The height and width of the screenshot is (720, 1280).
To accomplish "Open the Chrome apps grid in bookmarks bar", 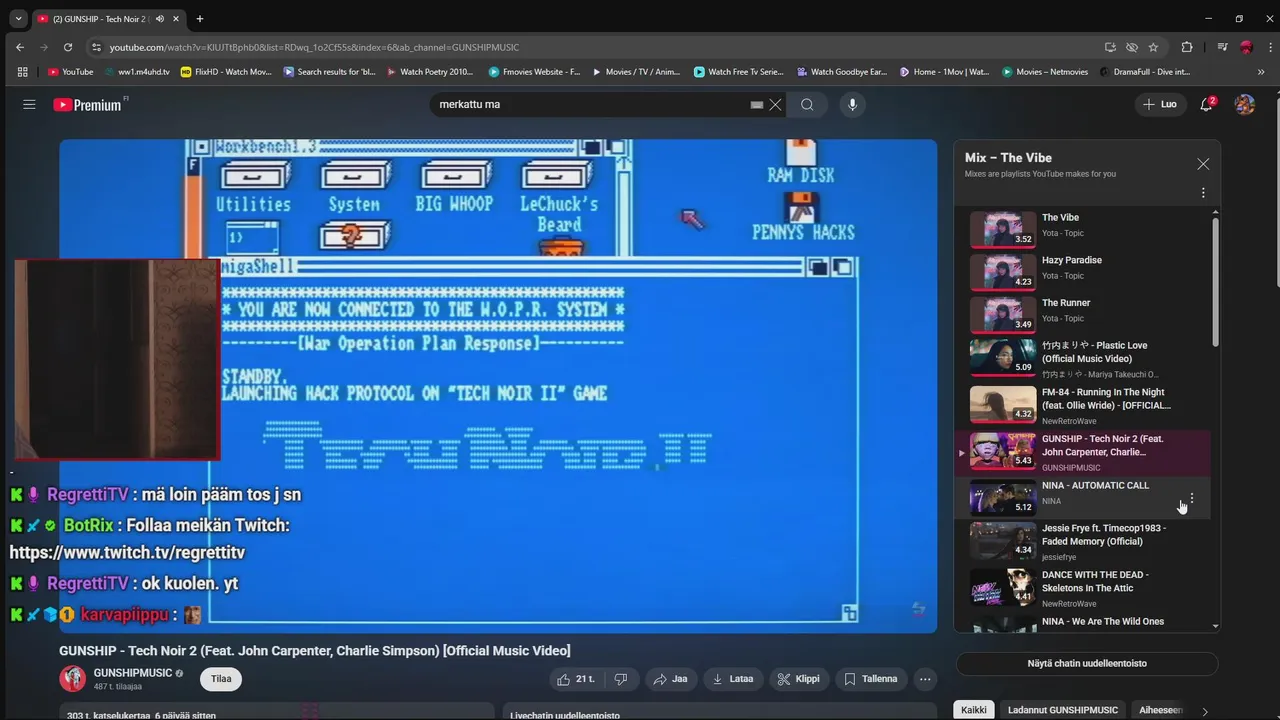I will 22,72.
